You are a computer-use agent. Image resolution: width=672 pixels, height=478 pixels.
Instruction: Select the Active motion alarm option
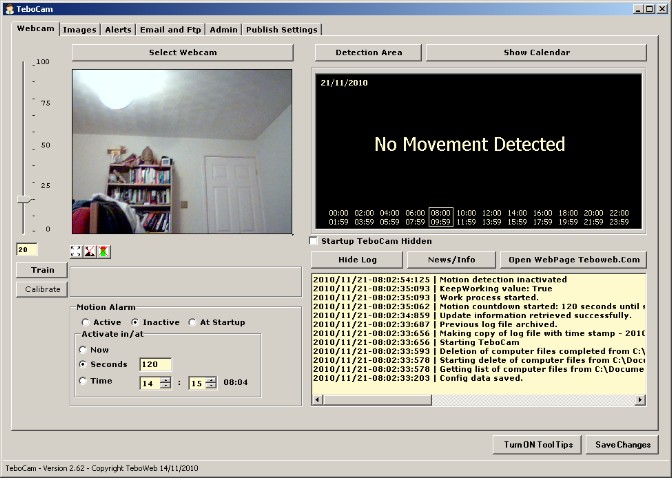pos(85,322)
